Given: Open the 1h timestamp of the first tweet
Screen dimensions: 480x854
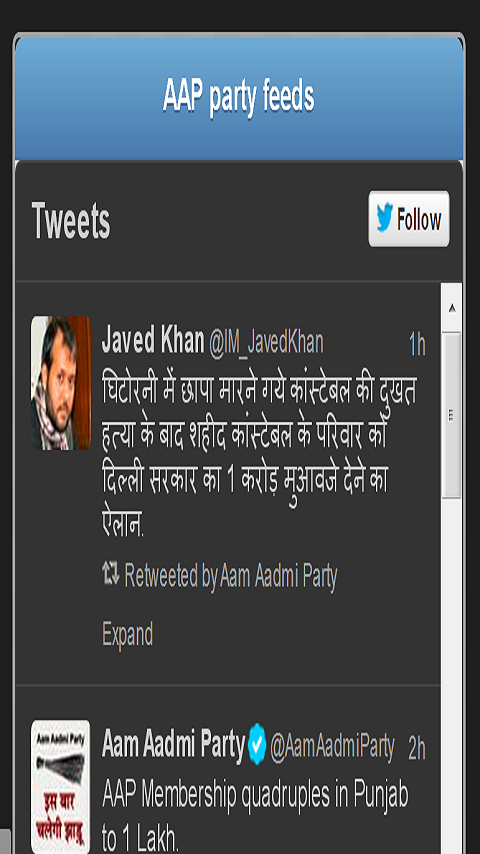Looking at the screenshot, I should 417,345.
